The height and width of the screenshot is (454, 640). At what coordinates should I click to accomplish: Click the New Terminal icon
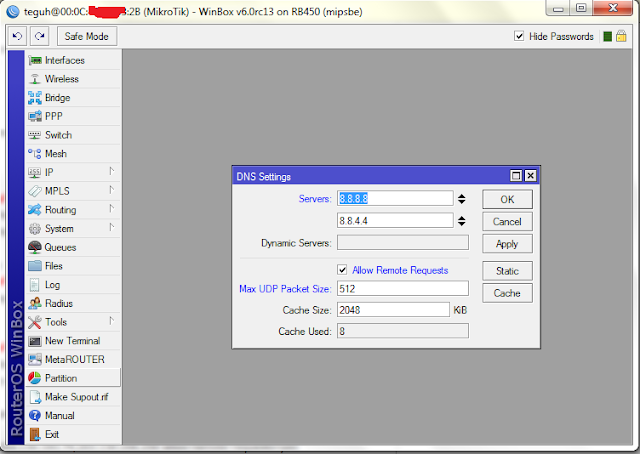(35, 341)
